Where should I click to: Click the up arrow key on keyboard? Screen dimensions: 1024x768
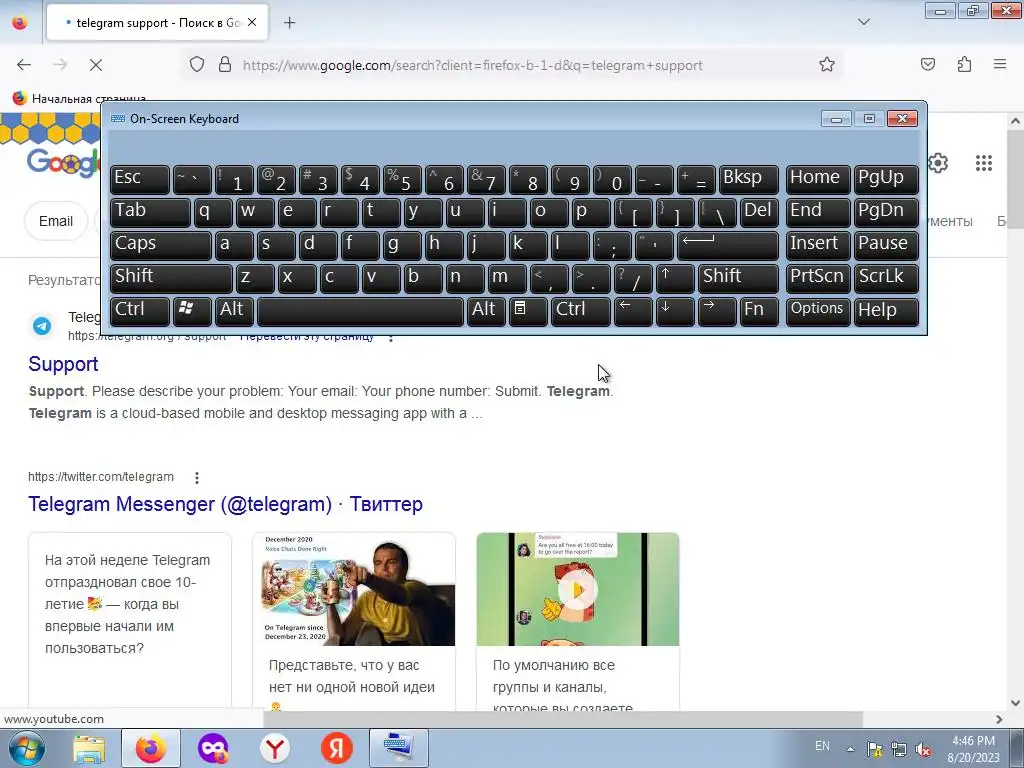675,278
